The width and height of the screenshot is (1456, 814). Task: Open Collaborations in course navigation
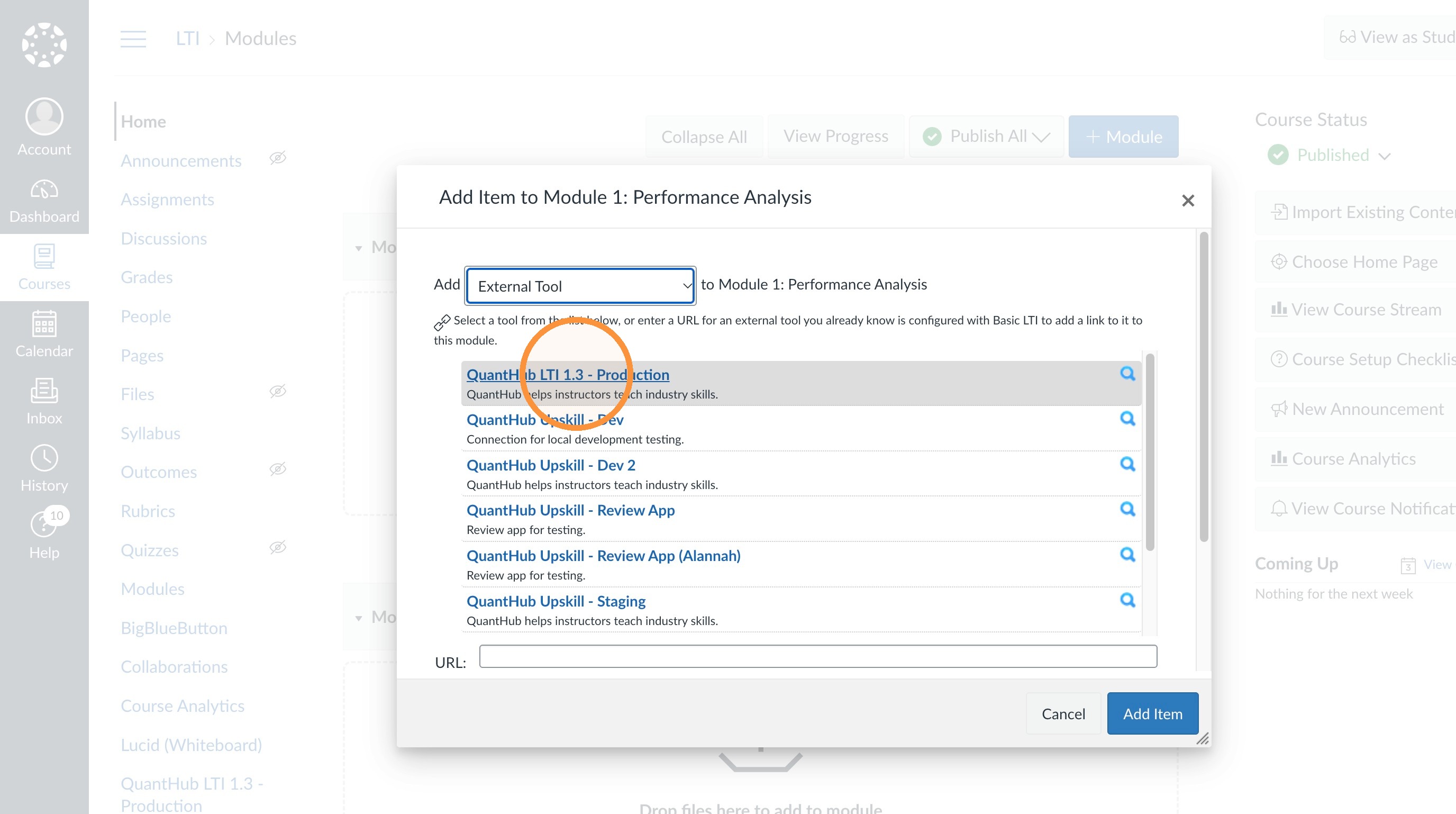174,667
